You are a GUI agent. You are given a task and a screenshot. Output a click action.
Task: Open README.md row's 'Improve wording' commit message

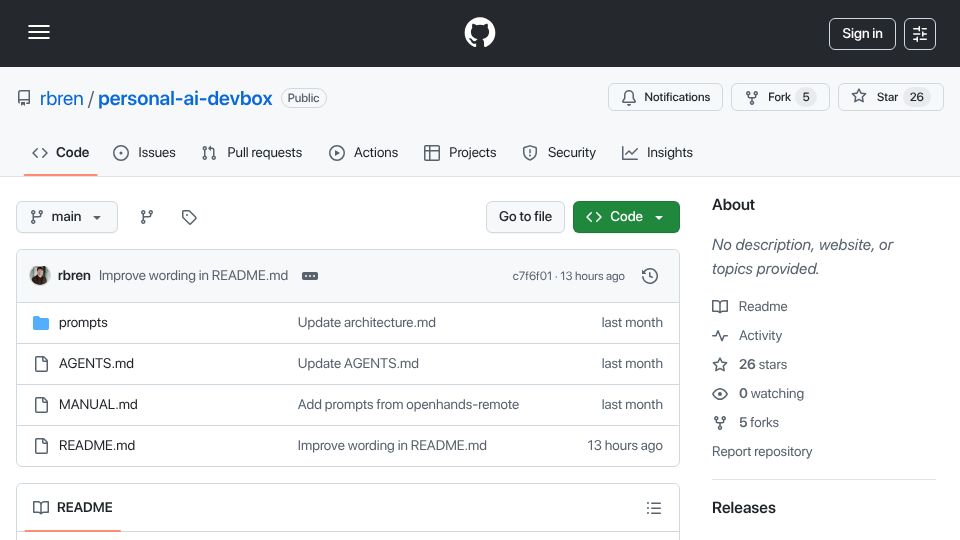click(x=392, y=446)
